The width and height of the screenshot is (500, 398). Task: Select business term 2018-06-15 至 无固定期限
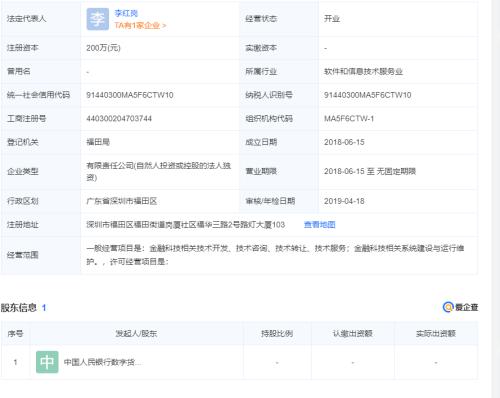[370, 171]
